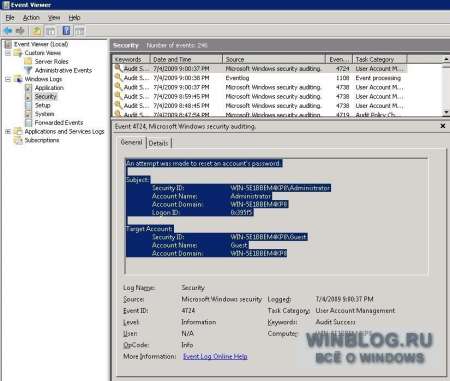Click the Security log icon in tree
450x381 pixels.
(x=28, y=96)
